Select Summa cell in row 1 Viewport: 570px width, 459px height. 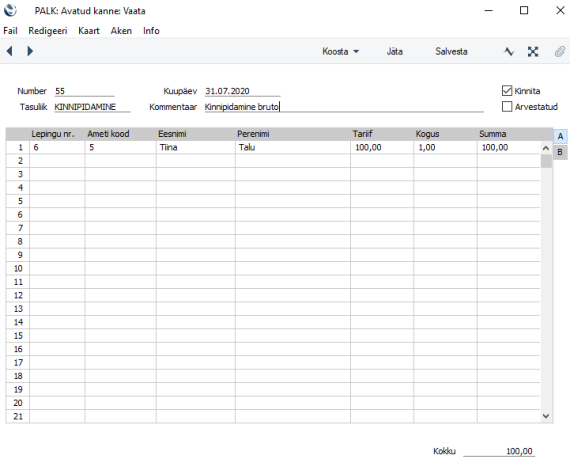coord(509,148)
